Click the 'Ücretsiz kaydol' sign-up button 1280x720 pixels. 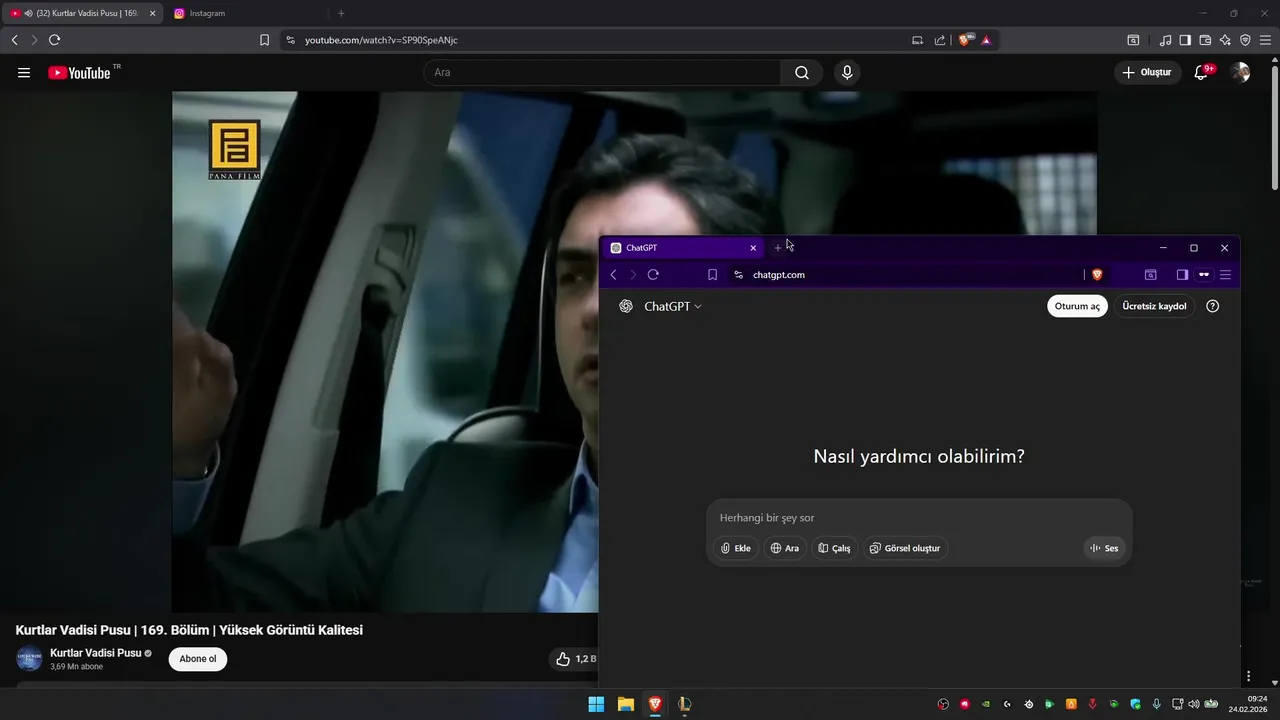1154,306
